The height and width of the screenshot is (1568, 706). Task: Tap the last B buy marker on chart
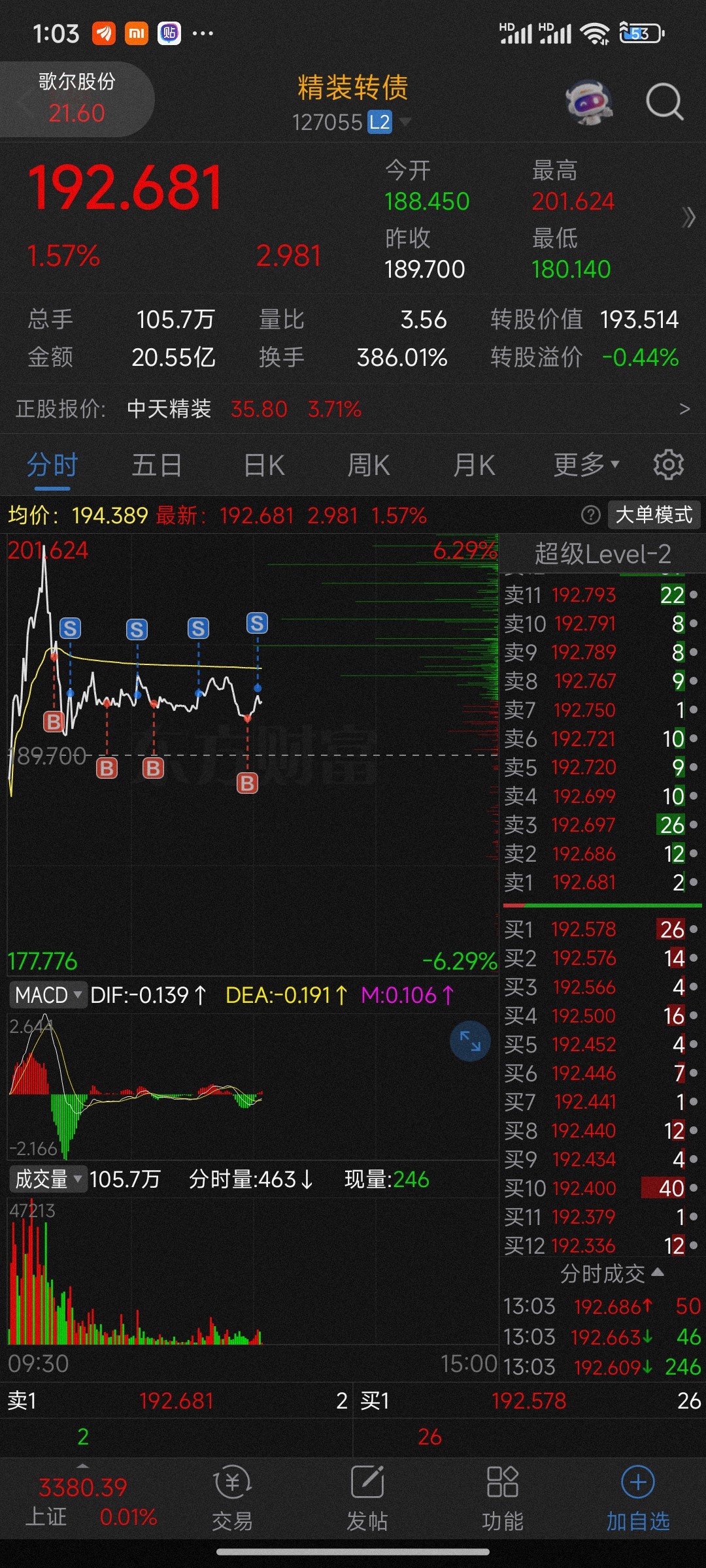(247, 783)
